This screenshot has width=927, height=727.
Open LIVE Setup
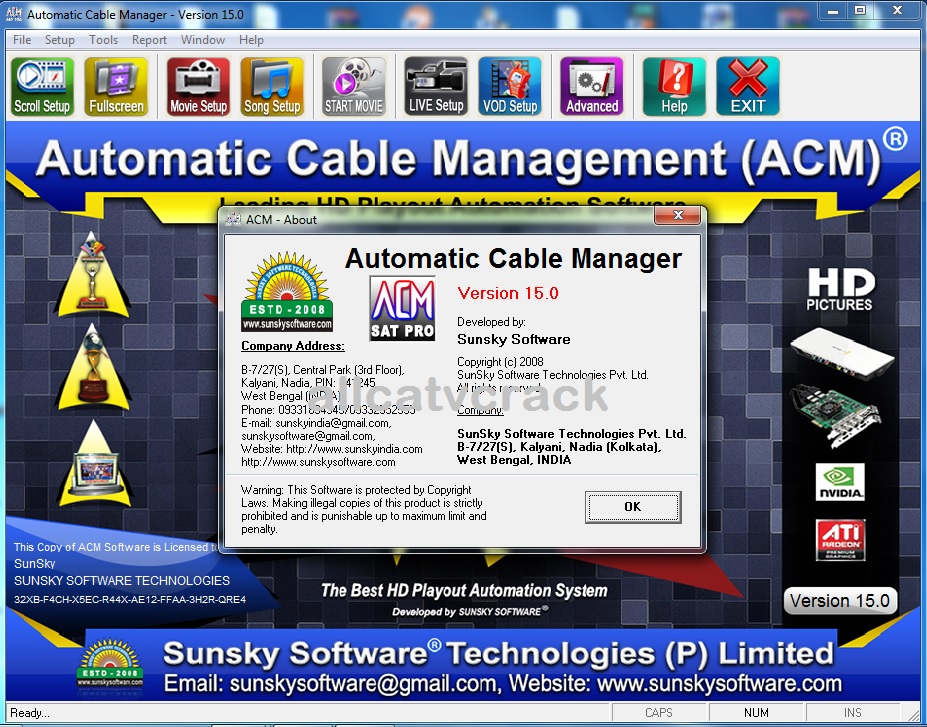[x=435, y=85]
